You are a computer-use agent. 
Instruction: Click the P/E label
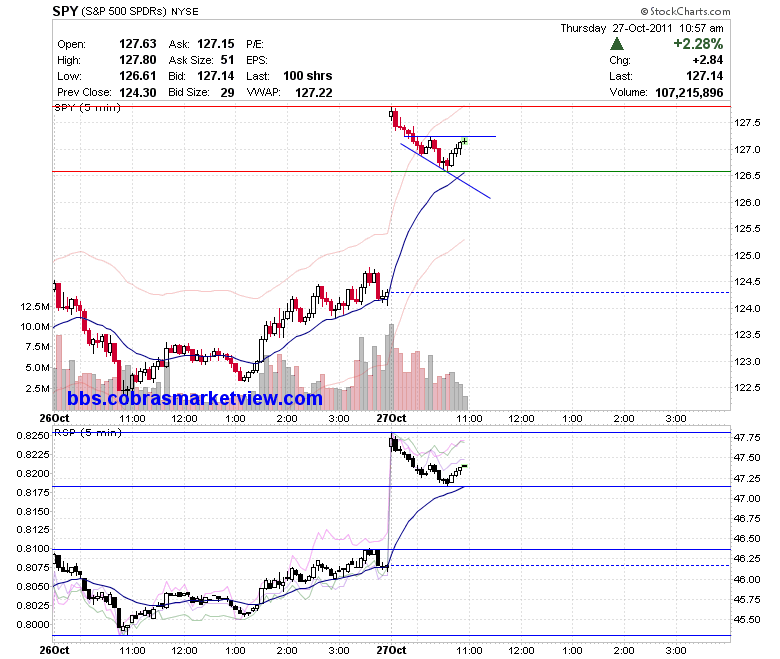click(x=255, y=44)
